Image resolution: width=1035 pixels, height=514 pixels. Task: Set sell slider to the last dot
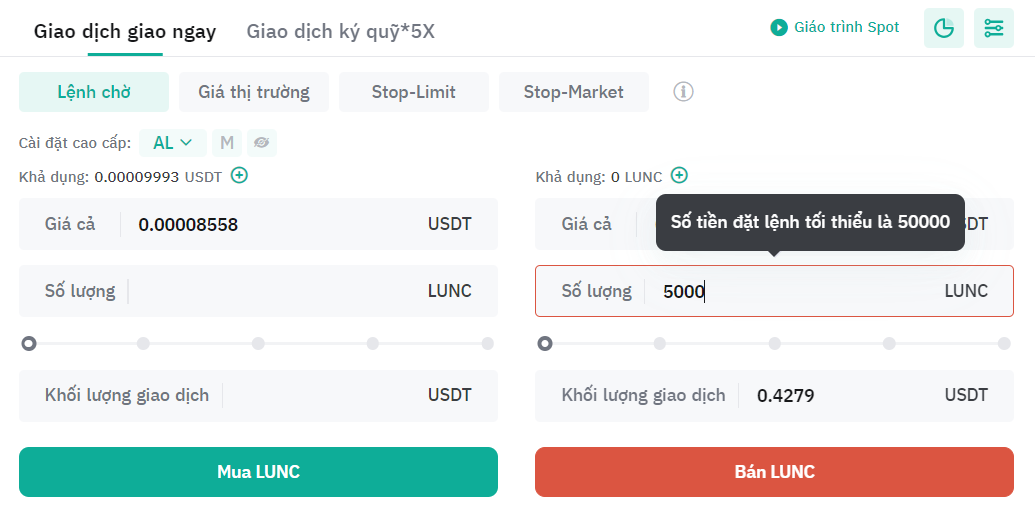[1004, 343]
